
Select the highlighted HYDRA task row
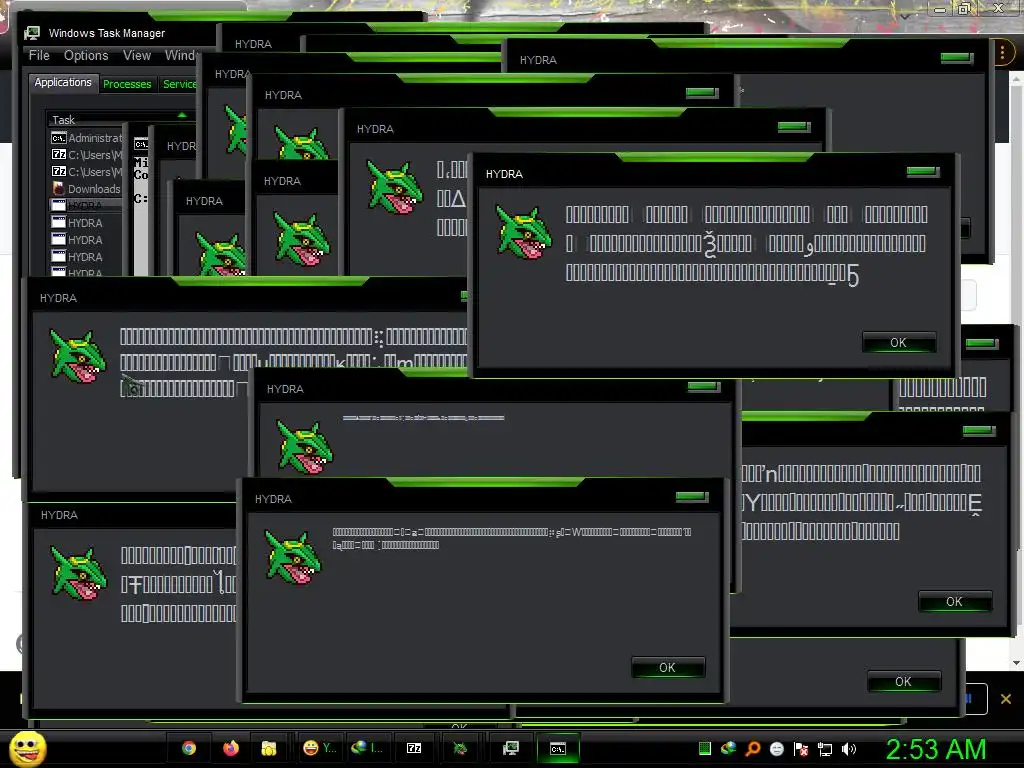click(x=86, y=206)
